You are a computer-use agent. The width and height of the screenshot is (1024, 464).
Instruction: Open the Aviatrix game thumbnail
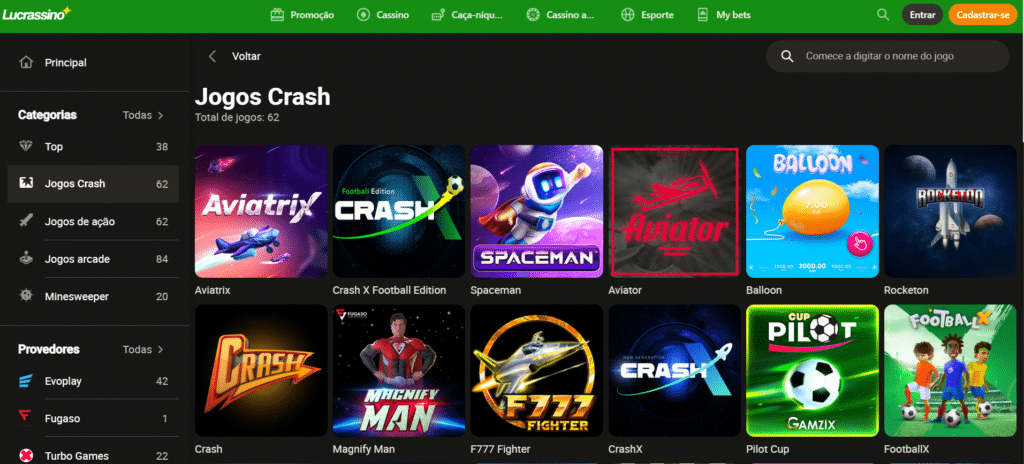261,211
